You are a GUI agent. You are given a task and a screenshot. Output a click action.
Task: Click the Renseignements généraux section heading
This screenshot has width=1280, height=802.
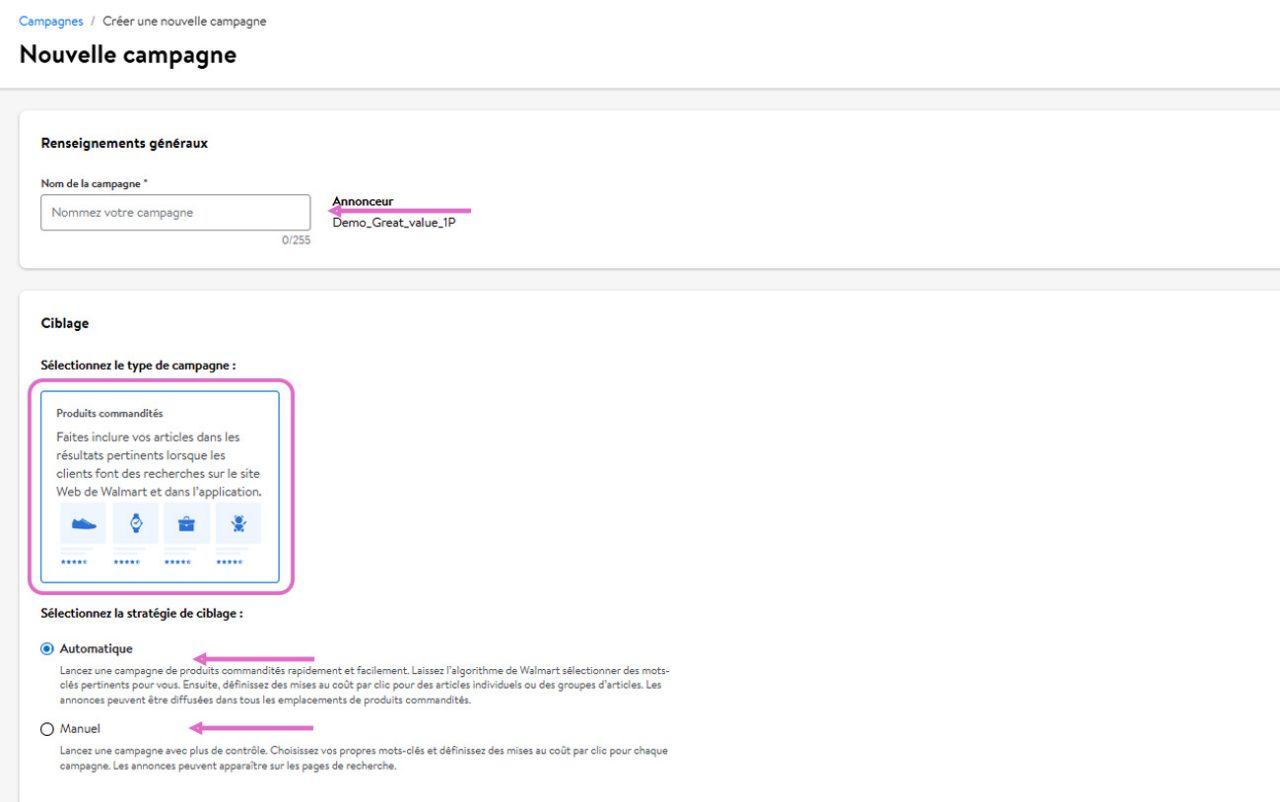pyautogui.click(x=124, y=143)
